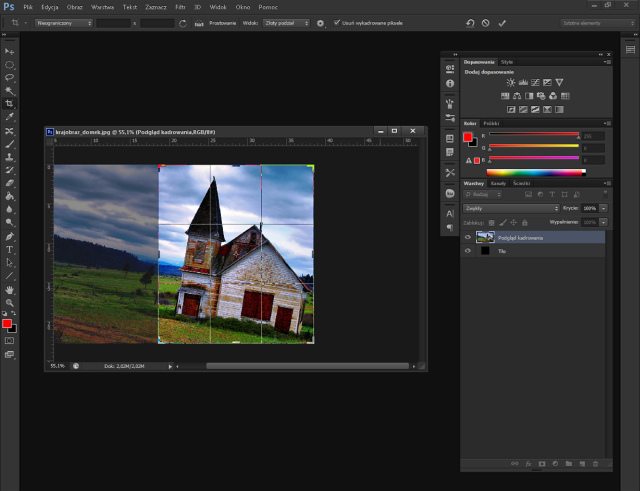Toggle lock all padlock
Viewport: 640px width, 491px height.
[524, 222]
